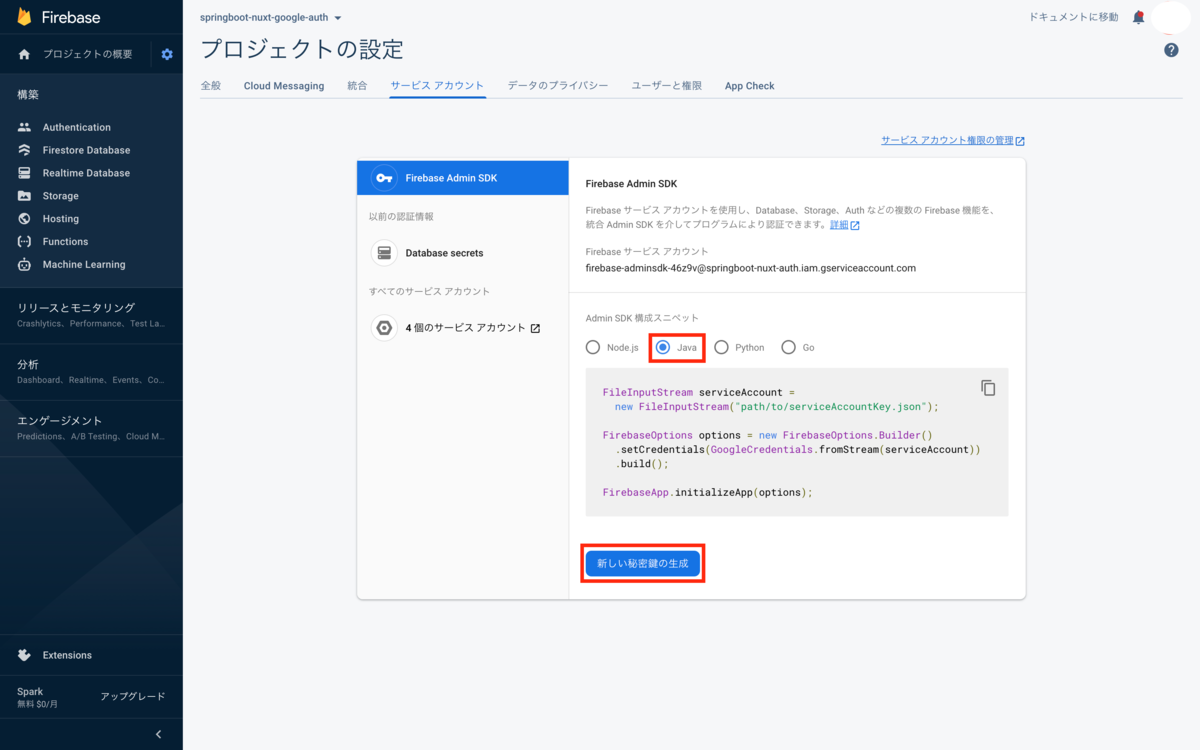Click the key icon for Firebase Admin SDK

(384, 178)
